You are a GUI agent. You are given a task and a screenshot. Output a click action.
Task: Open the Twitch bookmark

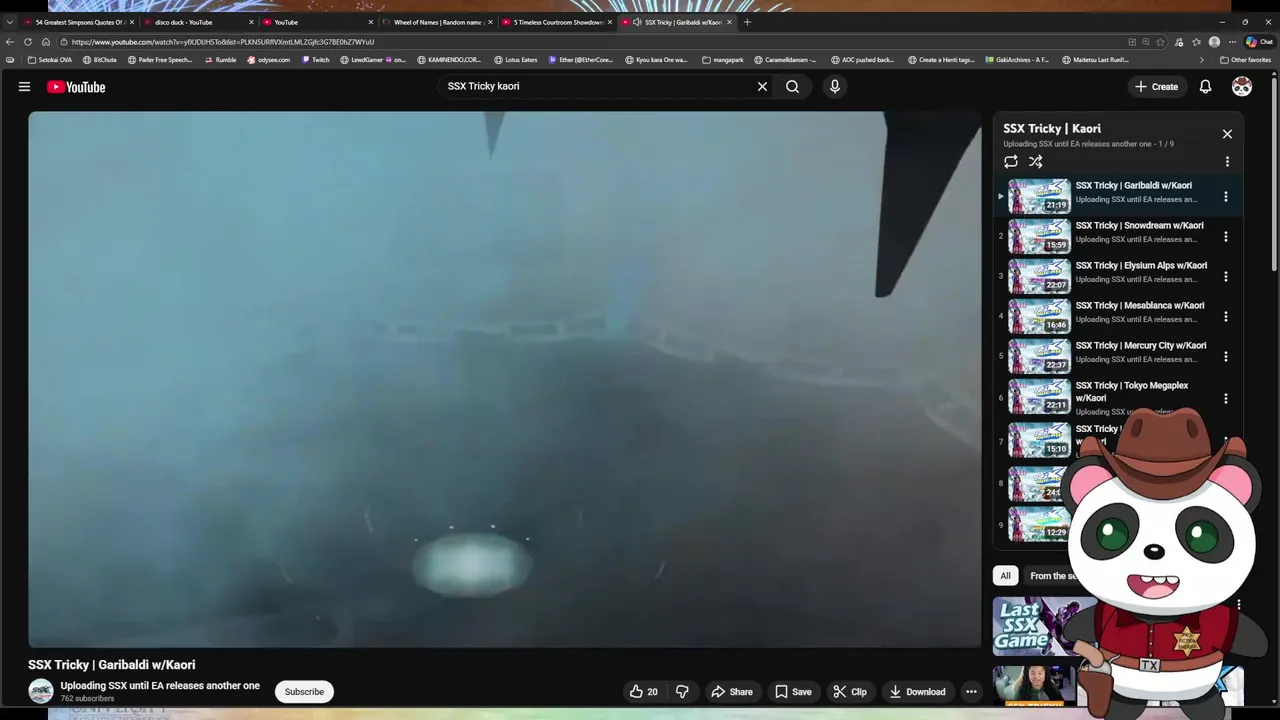315,60
